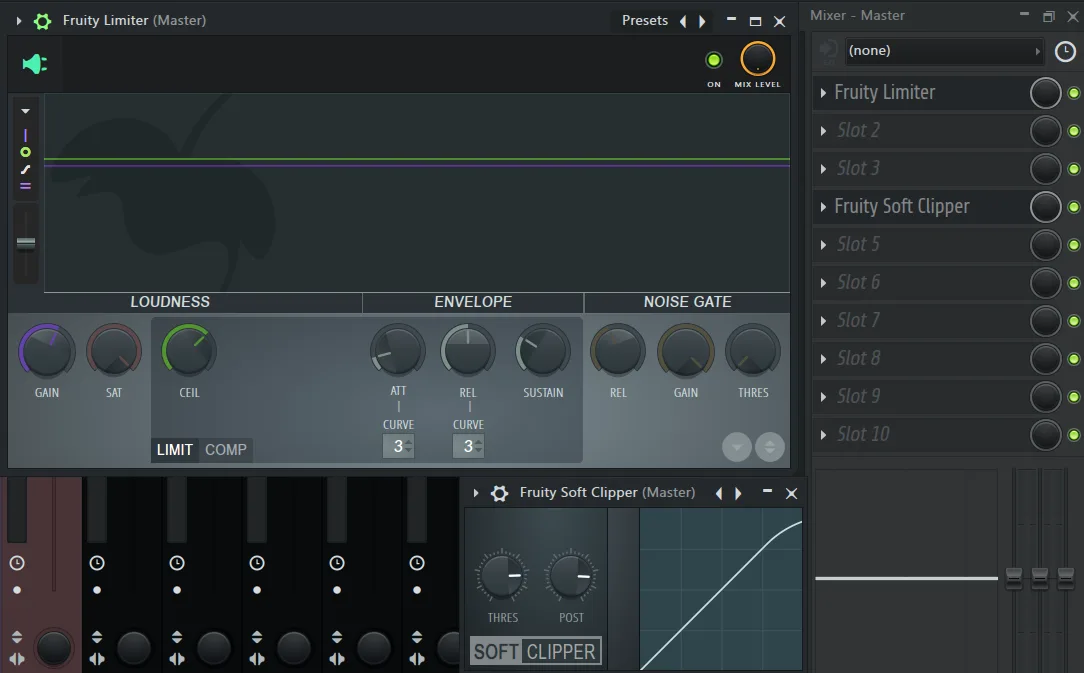Toggle green enable light for Slot 5
This screenshot has height=673, width=1084.
1074,245
